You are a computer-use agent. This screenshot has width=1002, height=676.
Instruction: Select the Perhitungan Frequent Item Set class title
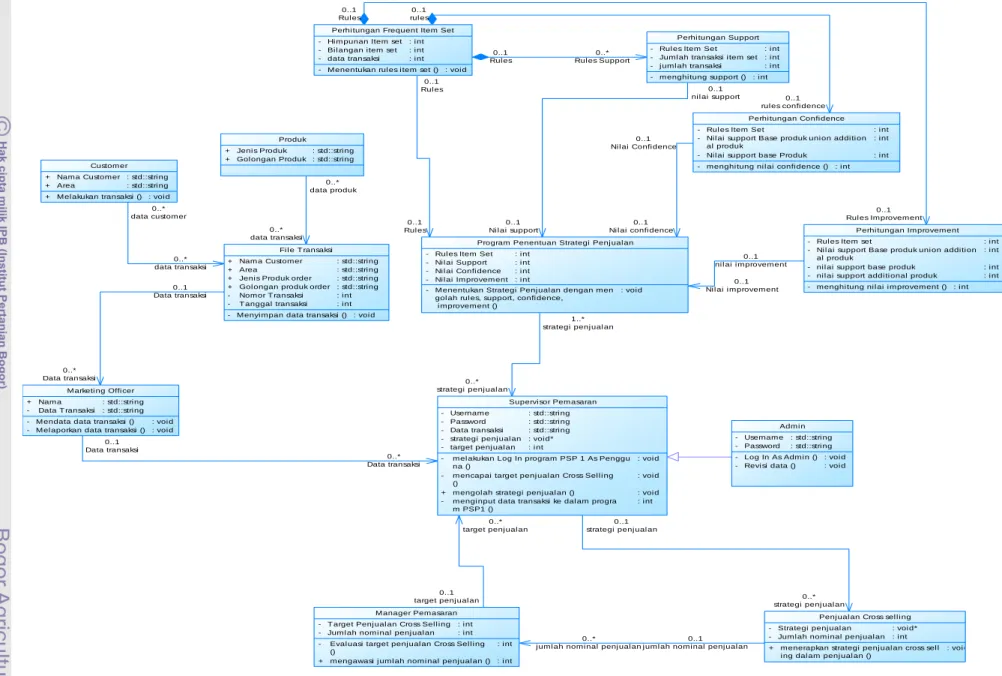click(x=392, y=30)
